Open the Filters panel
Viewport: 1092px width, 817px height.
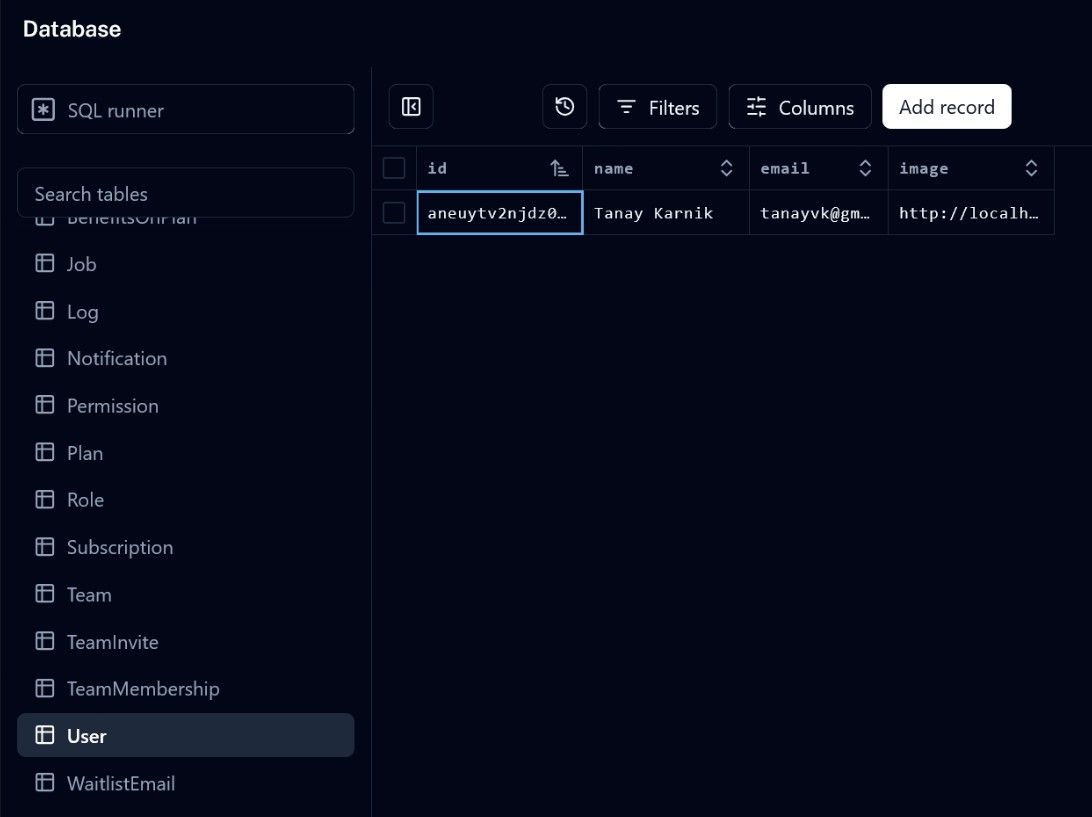click(x=657, y=106)
